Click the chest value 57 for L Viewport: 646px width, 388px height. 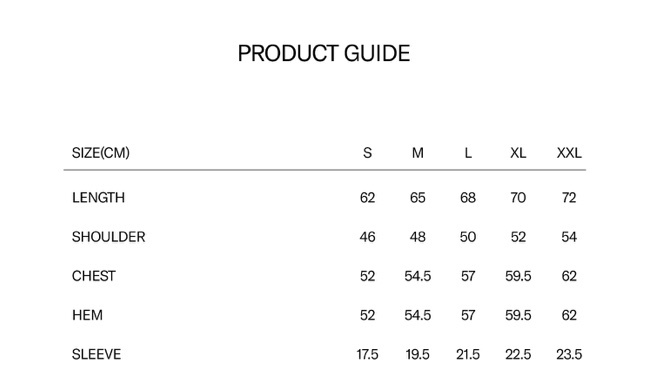click(468, 276)
